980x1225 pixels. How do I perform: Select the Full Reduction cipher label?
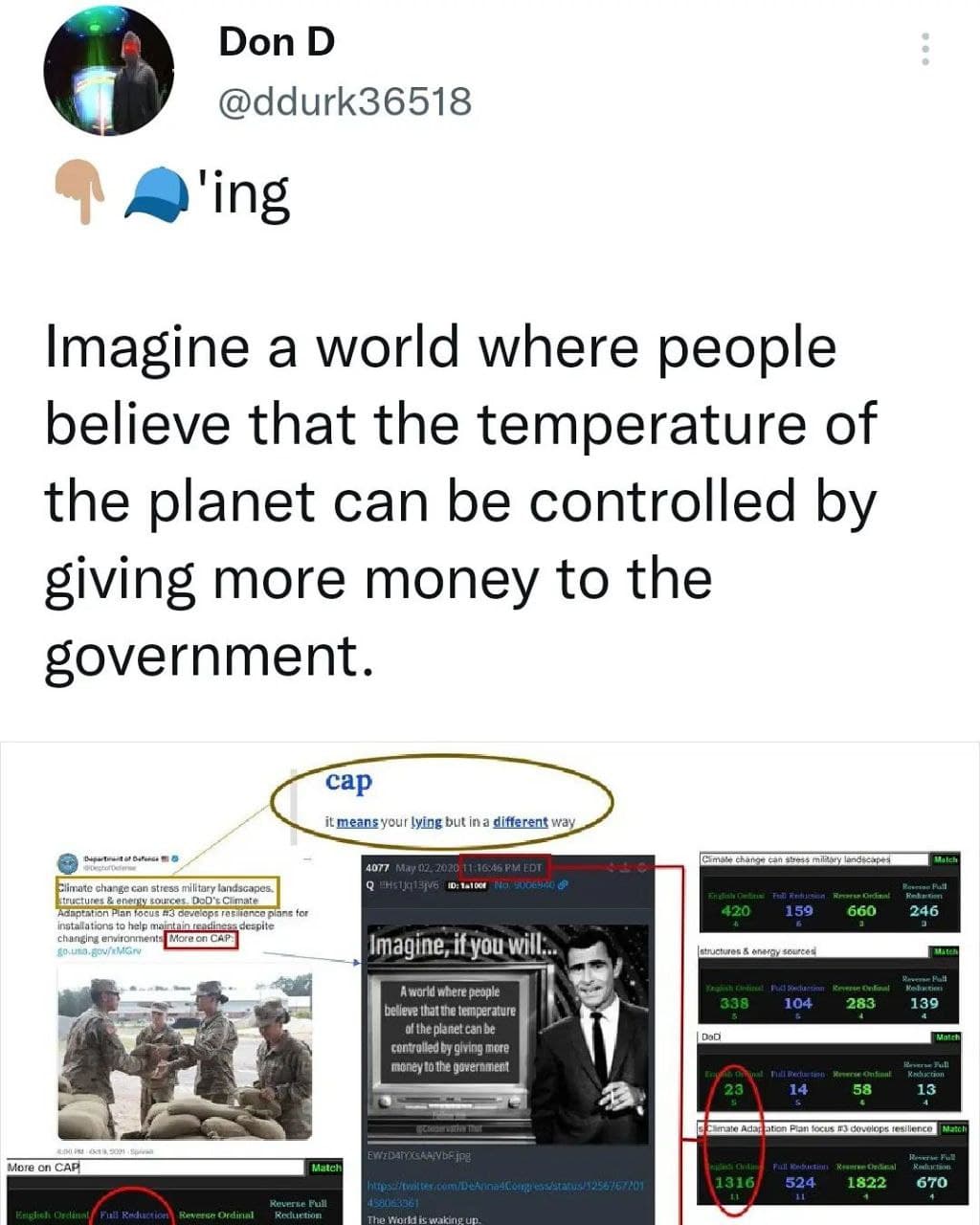click(x=134, y=1215)
